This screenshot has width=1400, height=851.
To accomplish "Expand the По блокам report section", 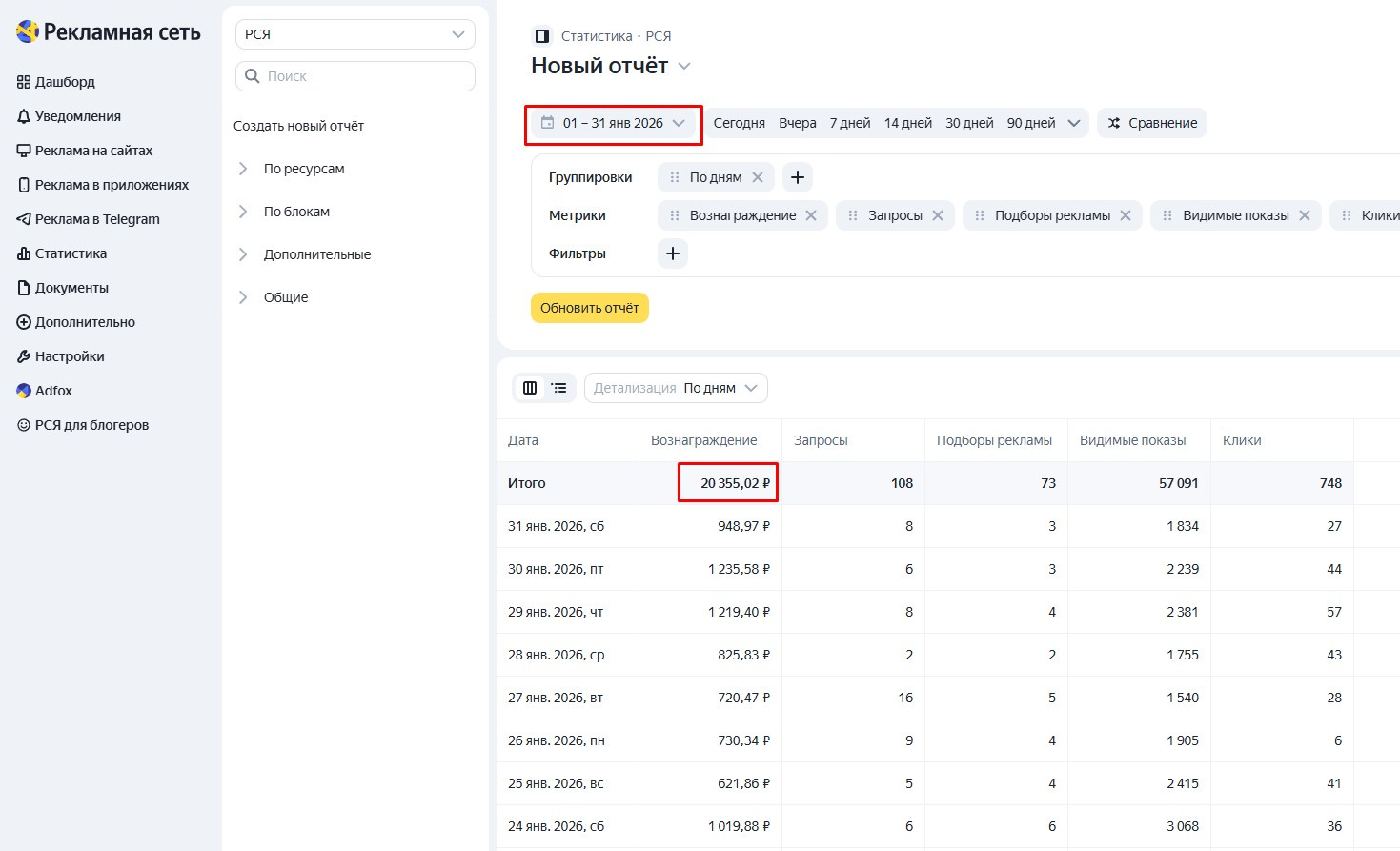I will click(x=295, y=212).
